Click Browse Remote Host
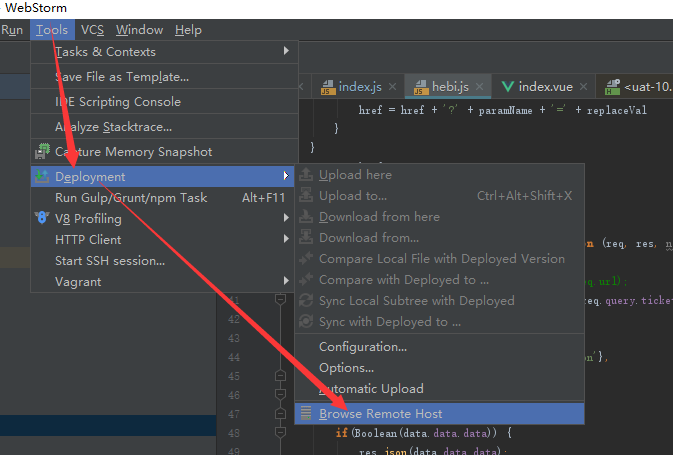This screenshot has width=673, height=455. tap(440, 414)
